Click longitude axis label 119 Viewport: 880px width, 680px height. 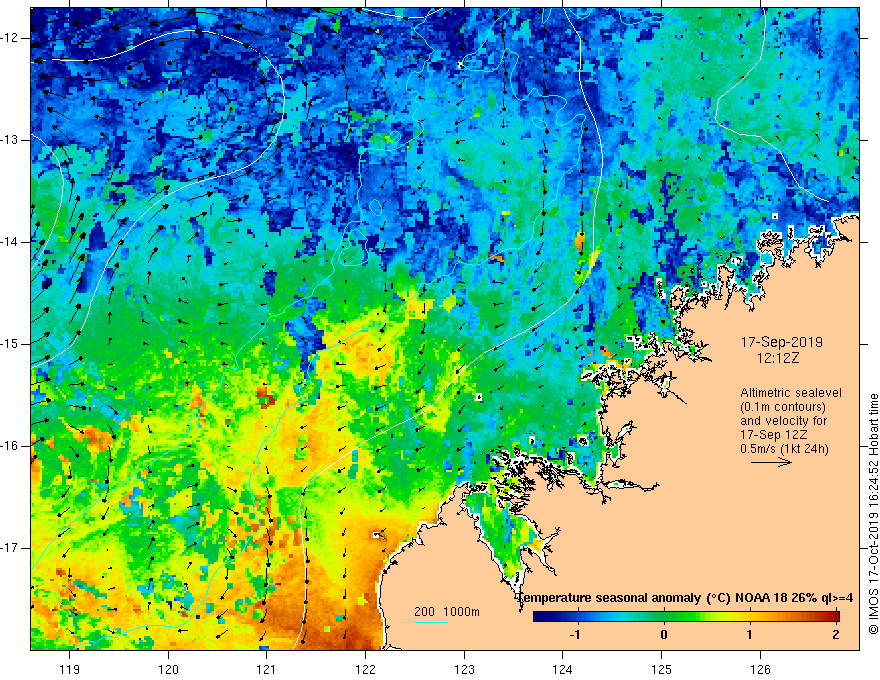point(70,669)
